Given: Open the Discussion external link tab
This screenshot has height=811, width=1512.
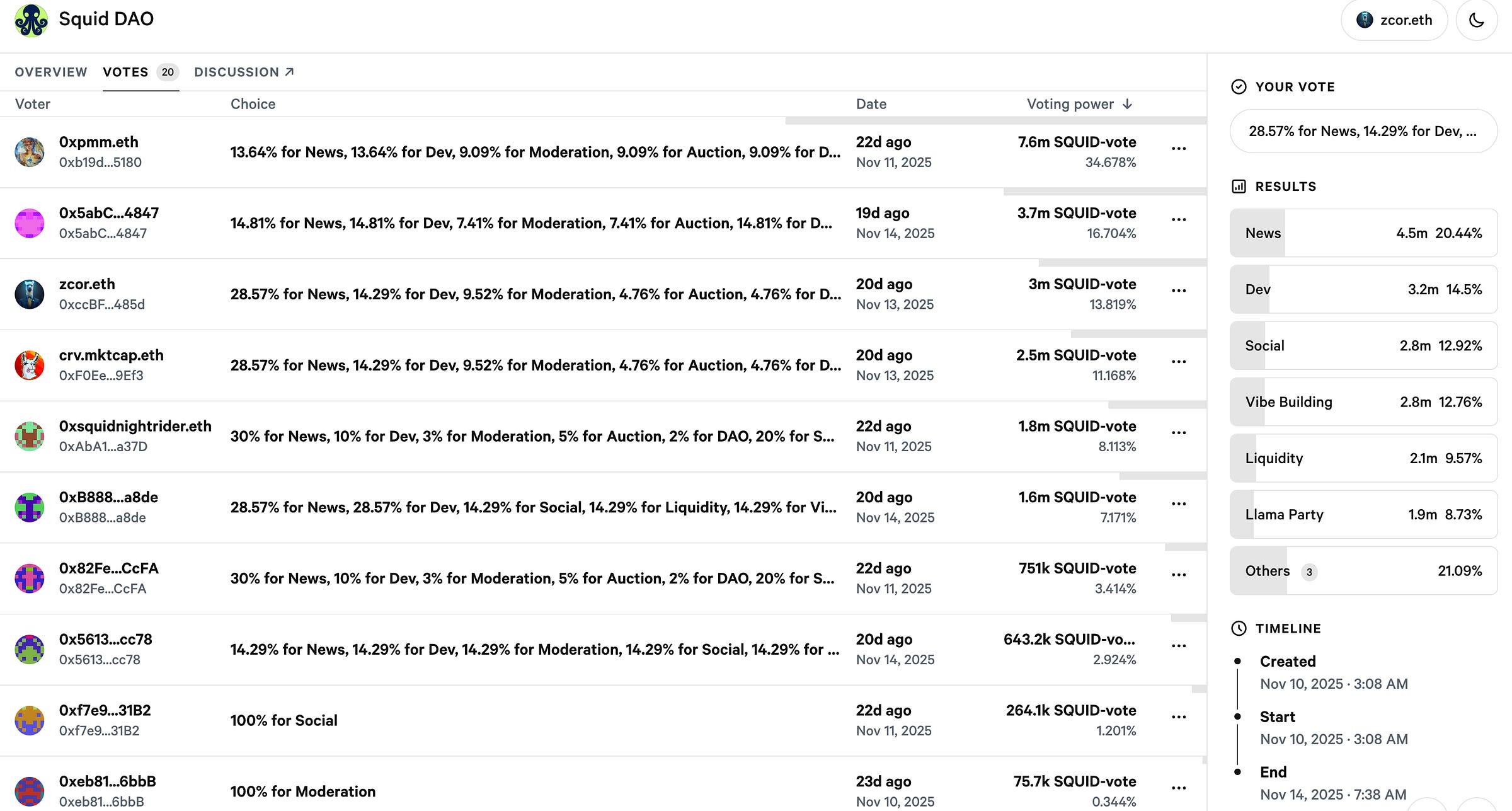Looking at the screenshot, I should 244,72.
